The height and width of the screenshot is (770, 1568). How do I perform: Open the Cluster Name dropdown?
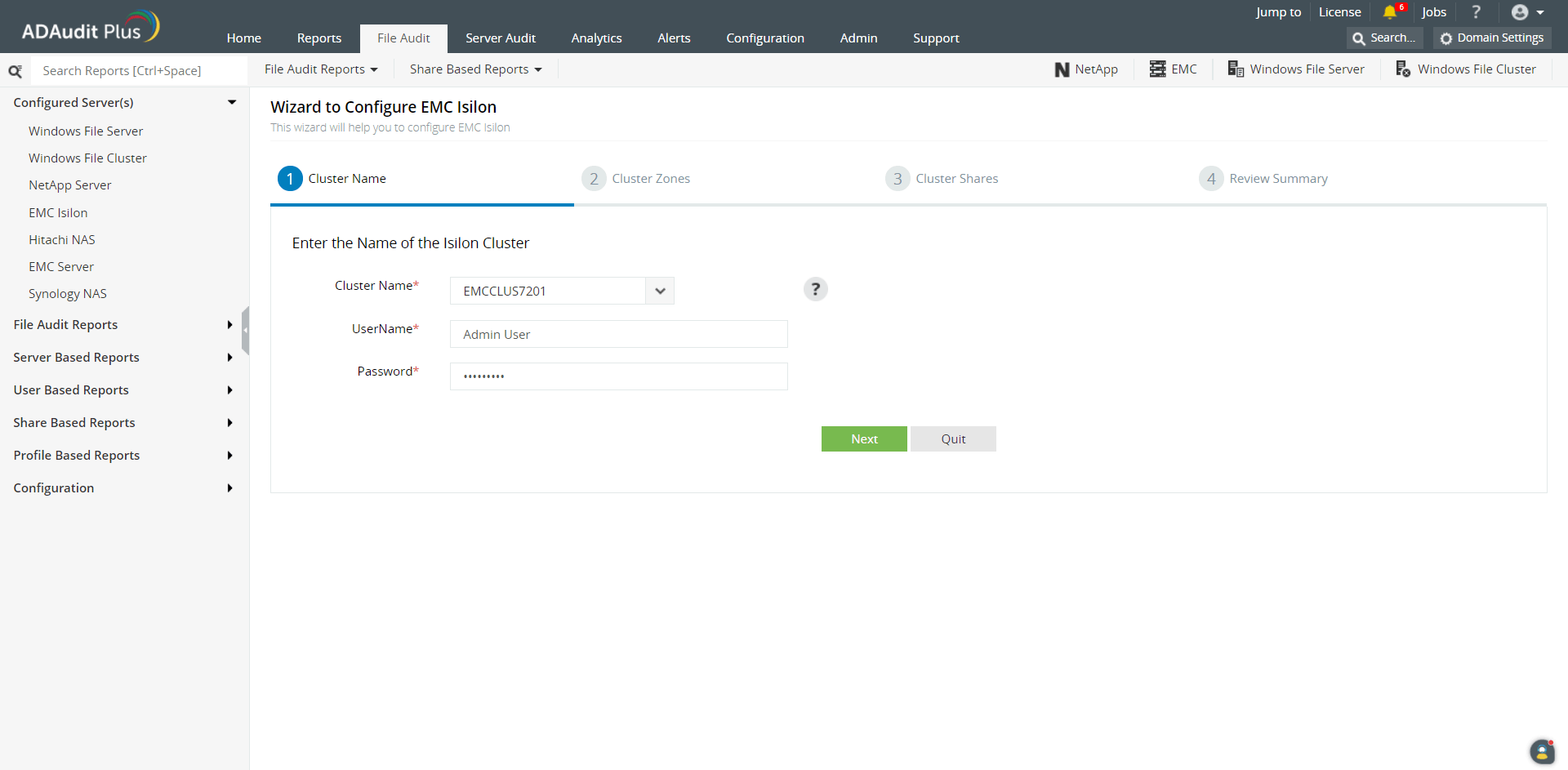pos(660,292)
